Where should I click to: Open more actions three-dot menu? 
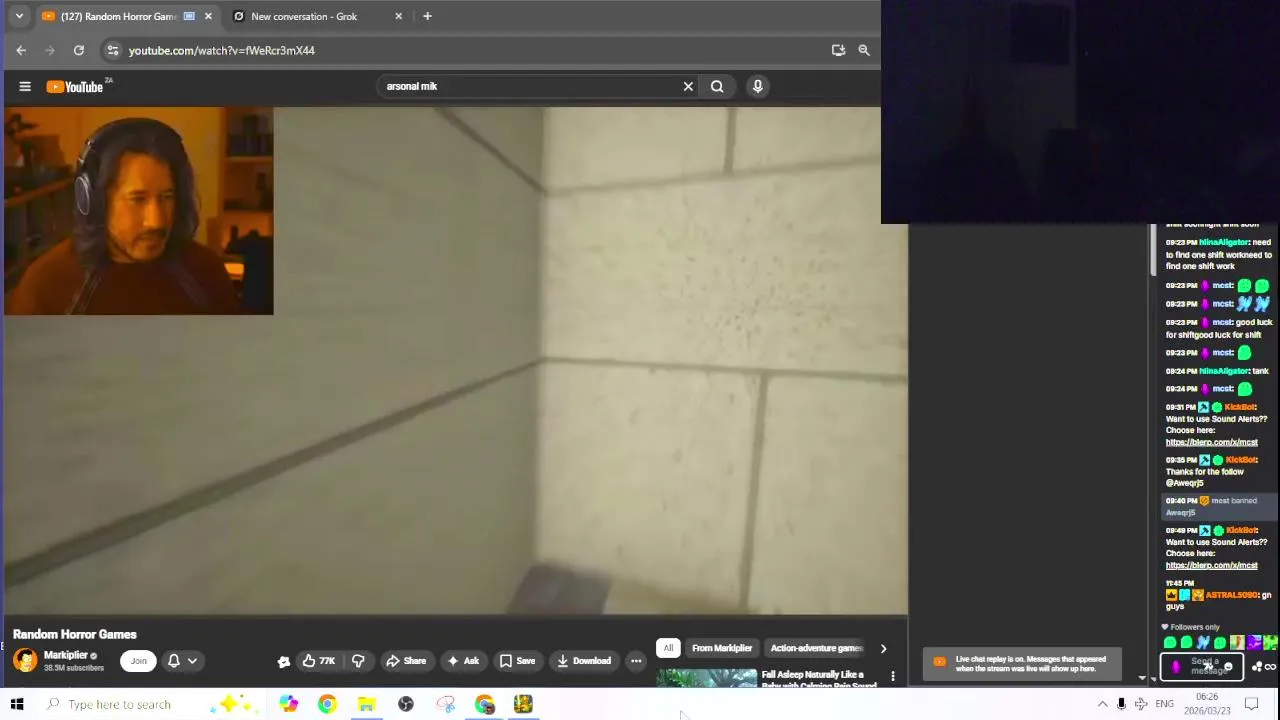pyautogui.click(x=636, y=661)
